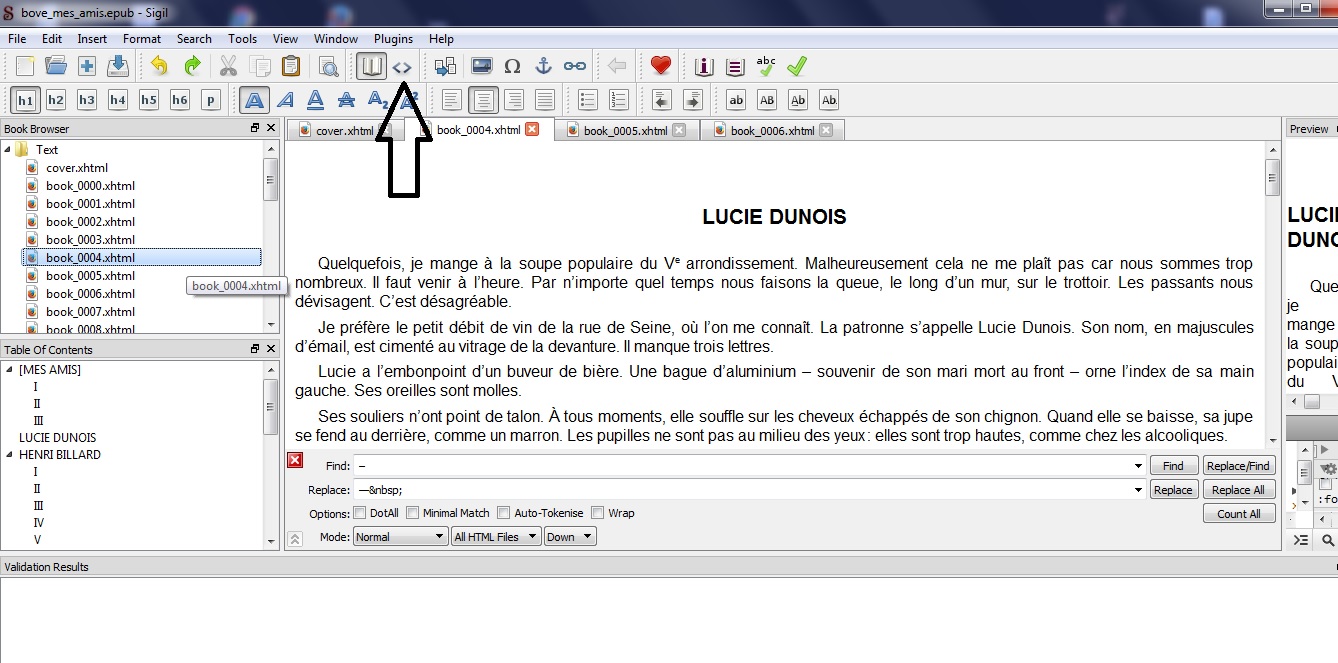
Task: Collapse the Text folder in Book Browser
Action: (8, 150)
